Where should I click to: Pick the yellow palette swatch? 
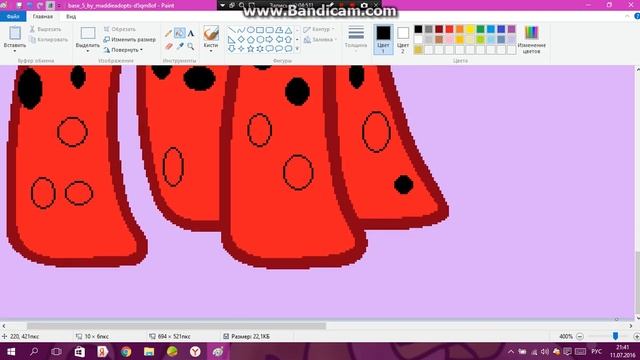click(470, 29)
